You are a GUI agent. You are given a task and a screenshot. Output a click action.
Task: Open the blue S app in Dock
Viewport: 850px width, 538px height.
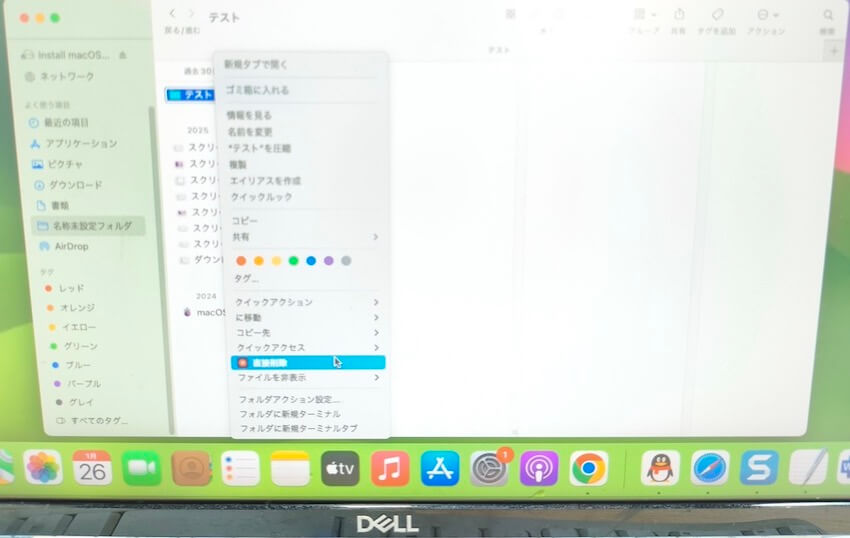[x=759, y=468]
